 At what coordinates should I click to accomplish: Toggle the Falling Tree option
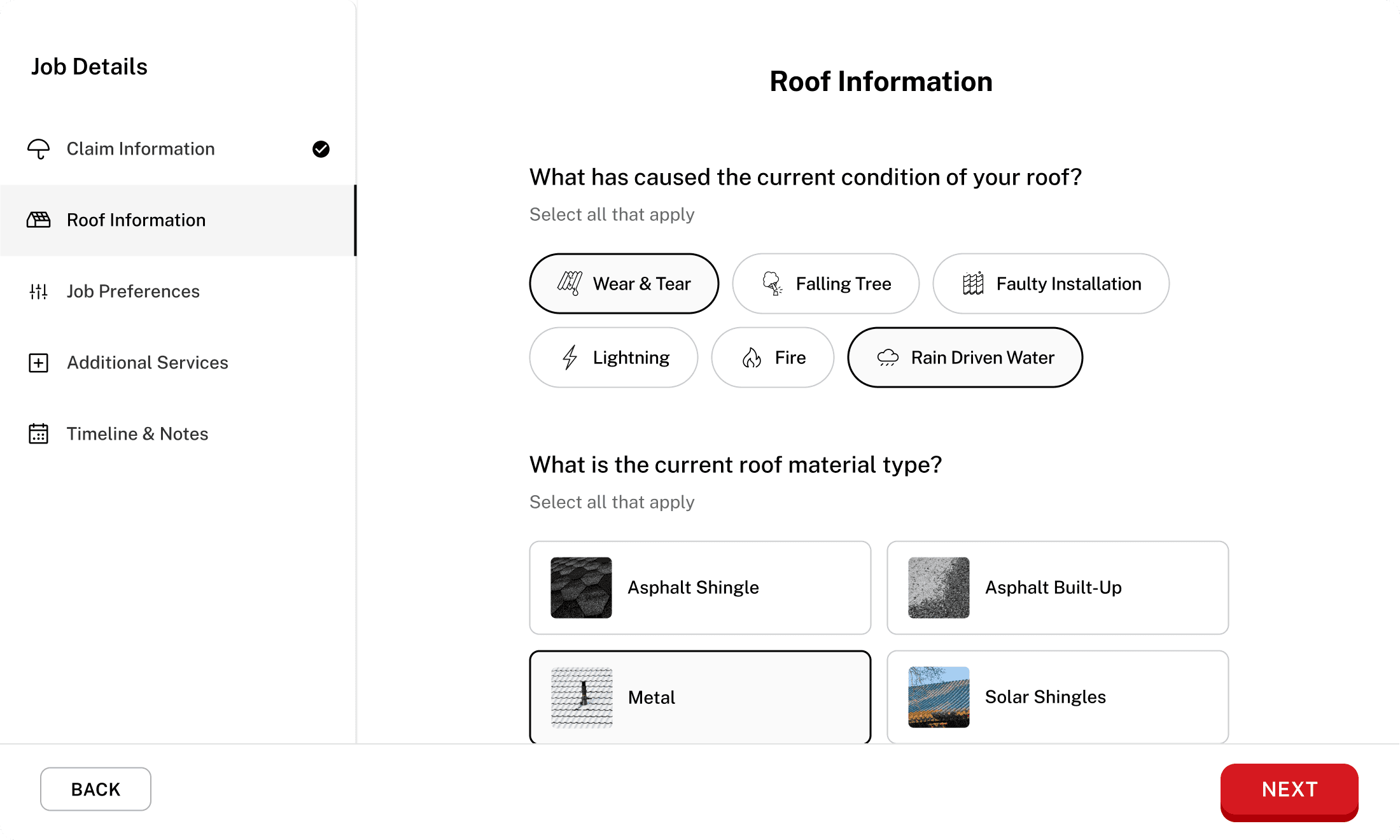click(825, 284)
